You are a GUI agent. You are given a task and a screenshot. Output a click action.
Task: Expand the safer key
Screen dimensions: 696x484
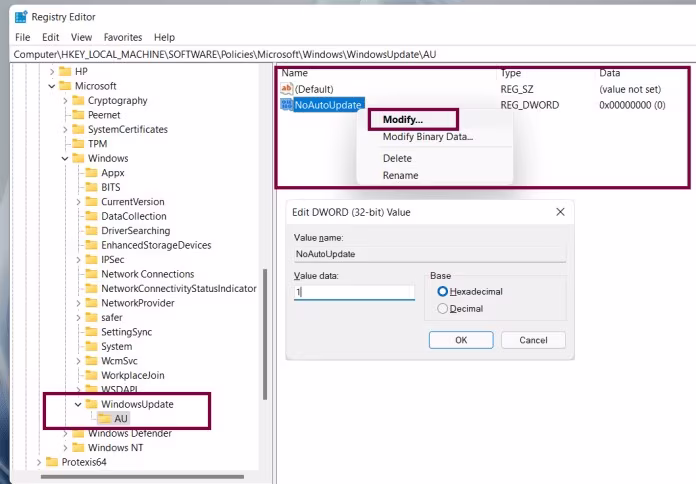(79, 318)
